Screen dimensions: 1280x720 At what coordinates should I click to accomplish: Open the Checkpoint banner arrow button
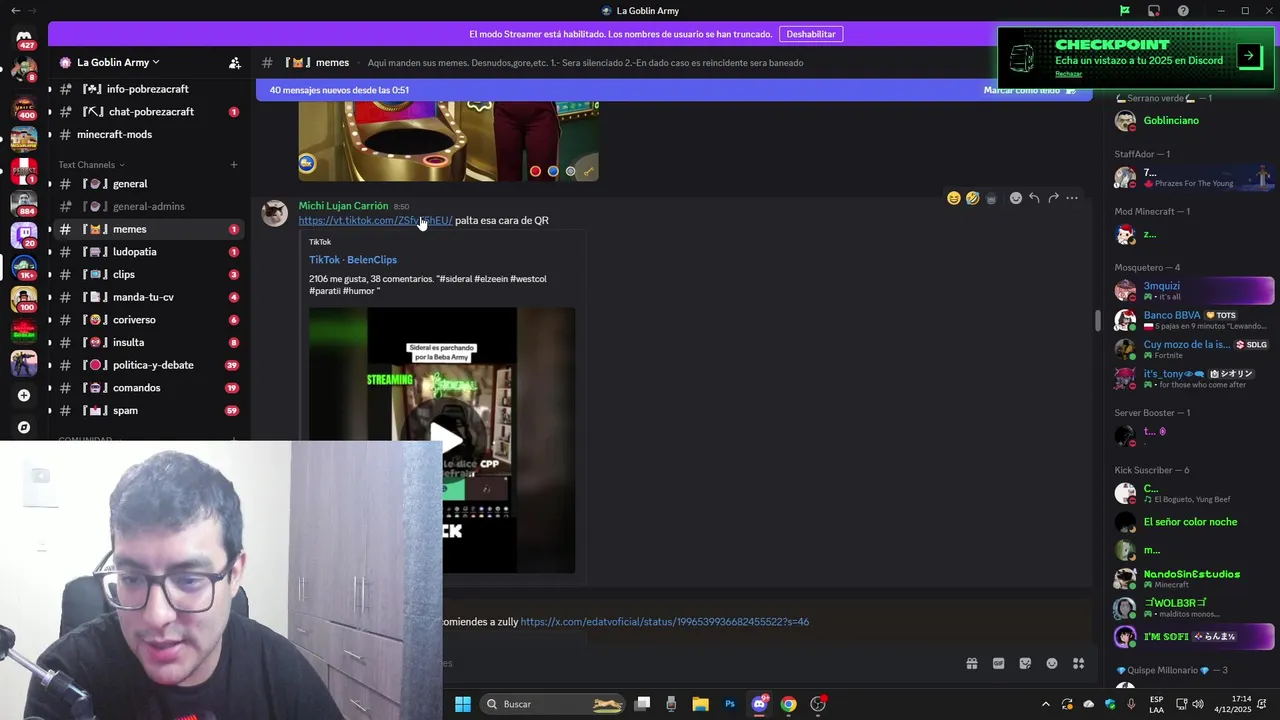click(1249, 56)
